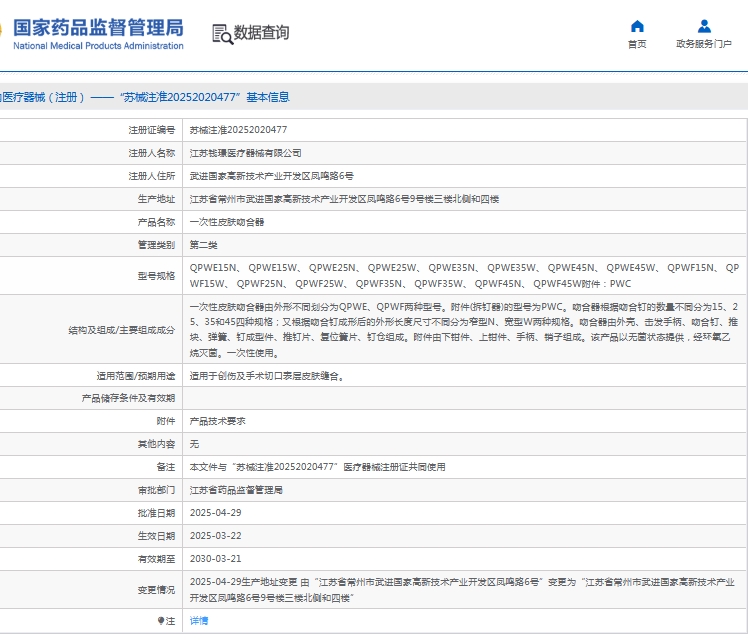Click the 注册人名称 row label

pyautogui.click(x=152, y=153)
